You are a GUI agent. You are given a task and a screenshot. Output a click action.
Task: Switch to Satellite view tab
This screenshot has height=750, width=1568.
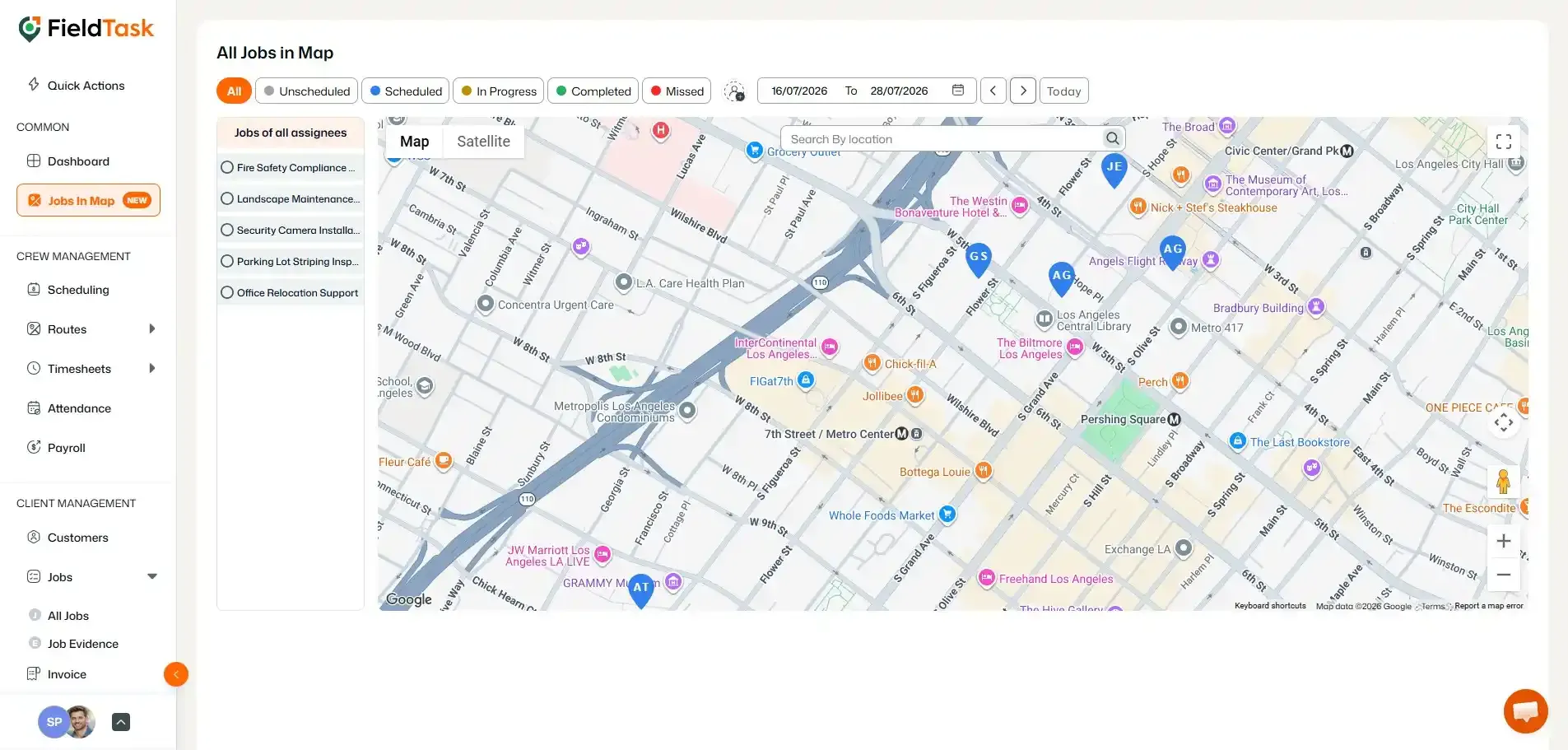[x=484, y=142]
